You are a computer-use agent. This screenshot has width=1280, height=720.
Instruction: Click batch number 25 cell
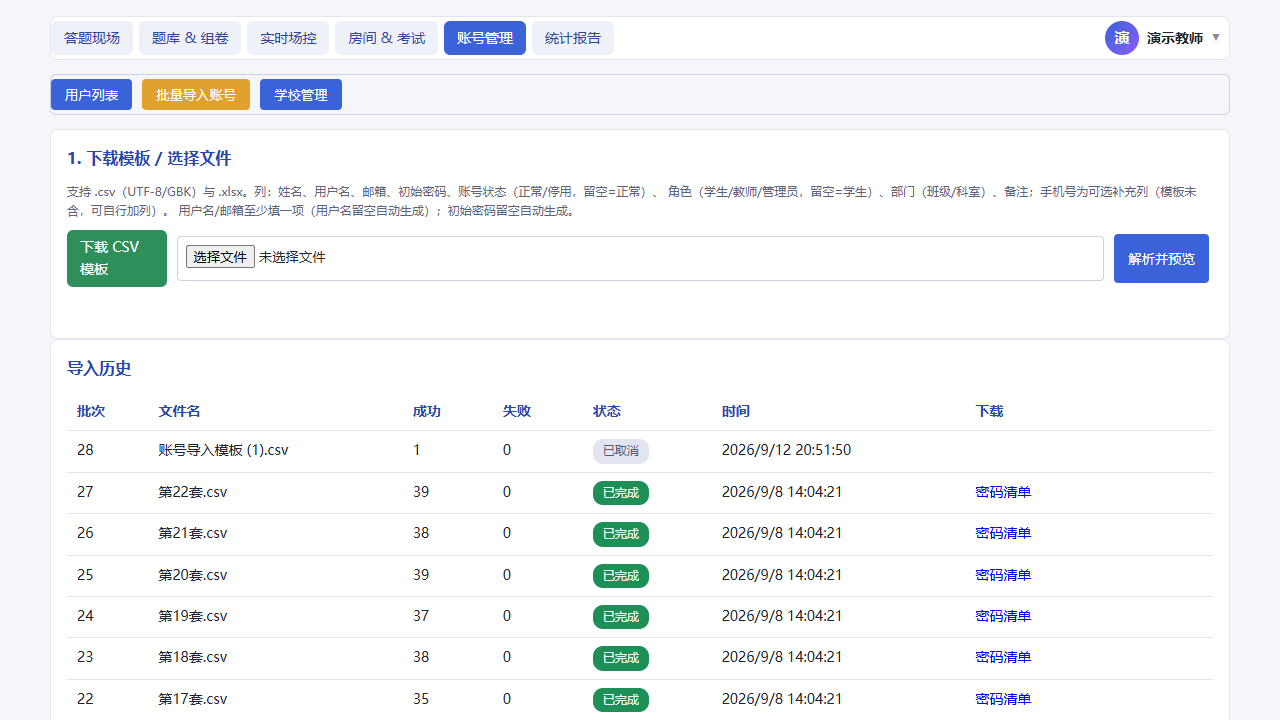tap(85, 575)
